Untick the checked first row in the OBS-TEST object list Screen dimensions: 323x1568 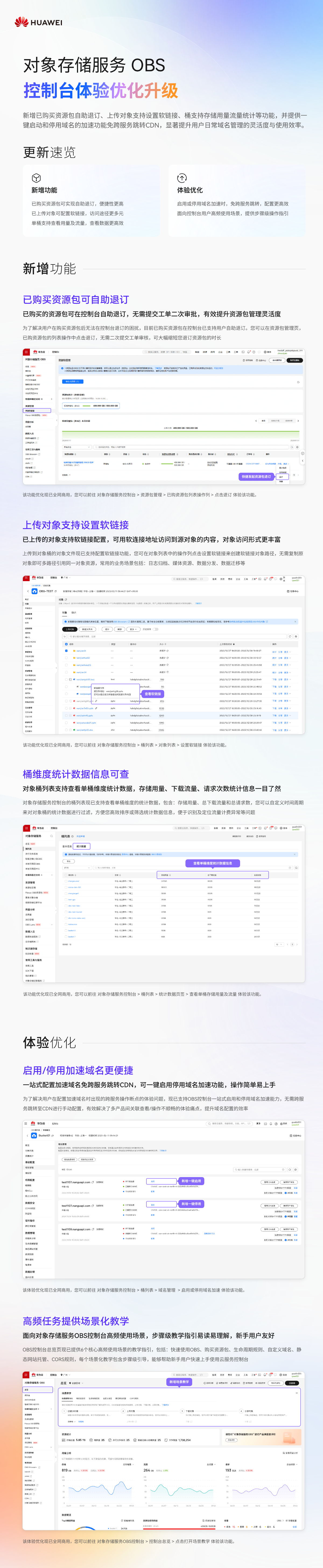[x=66, y=651]
